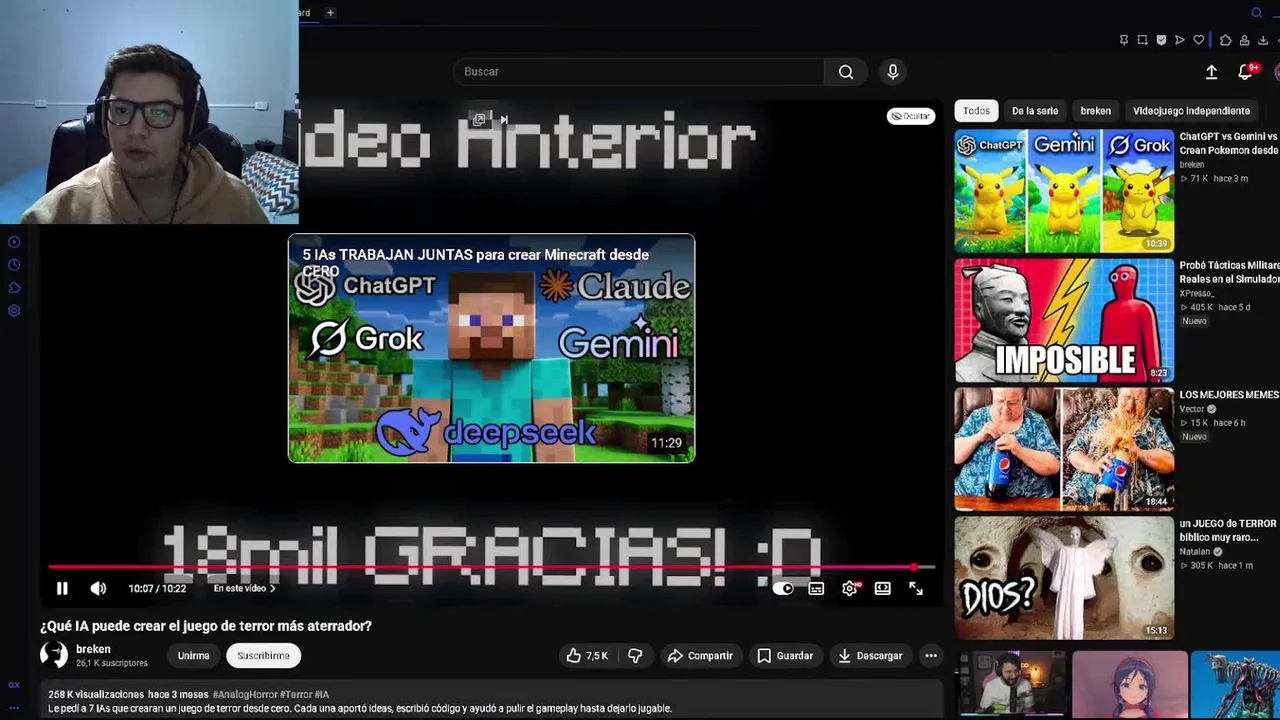Click the Compartir share button
The image size is (1280, 720).
click(x=700, y=656)
